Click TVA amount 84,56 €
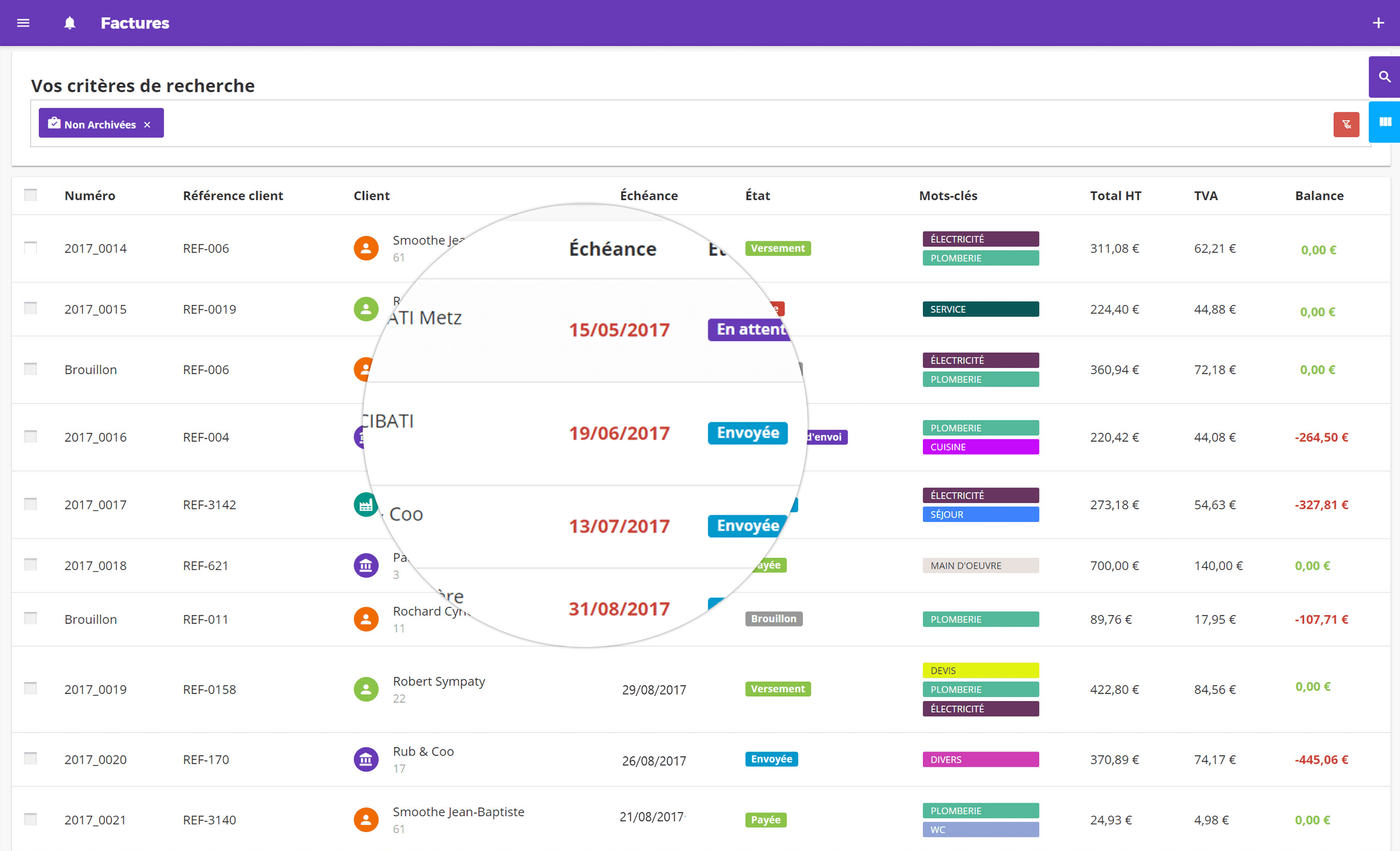The width and height of the screenshot is (1400, 851). click(x=1215, y=690)
